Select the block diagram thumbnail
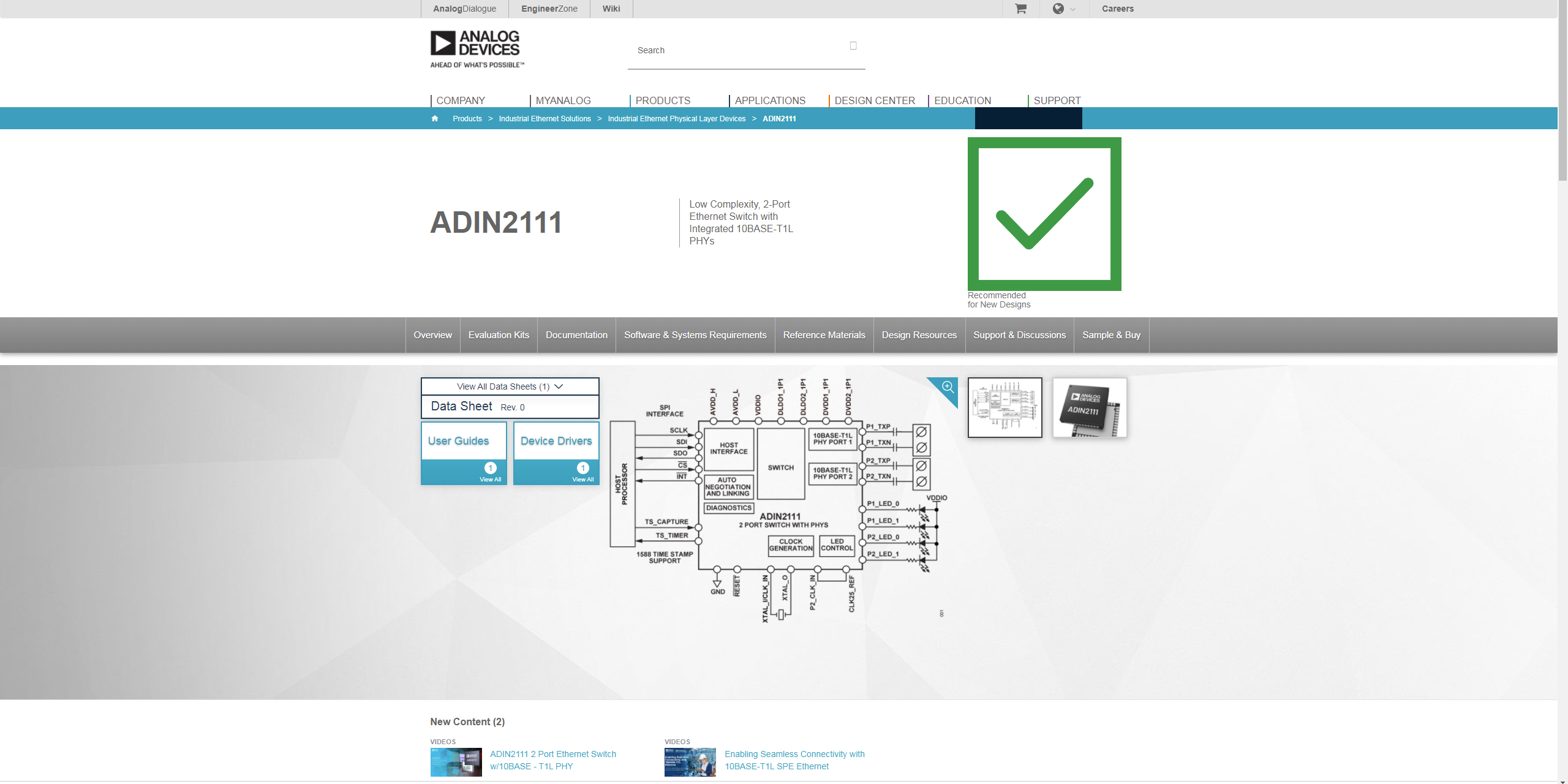Screen dimensions: 1568x784 (x=1005, y=407)
